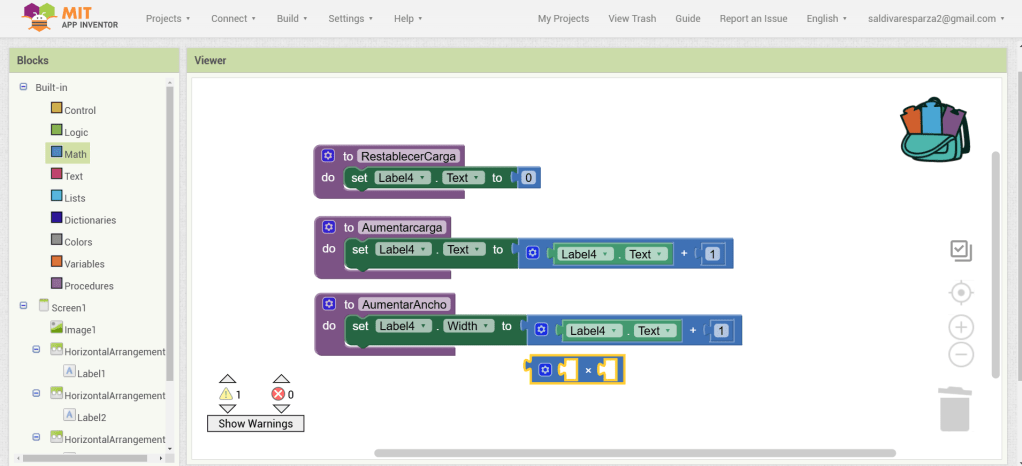Open the Build menu
Image resolution: width=1022 pixels, height=466 pixels.
pyautogui.click(x=292, y=18)
